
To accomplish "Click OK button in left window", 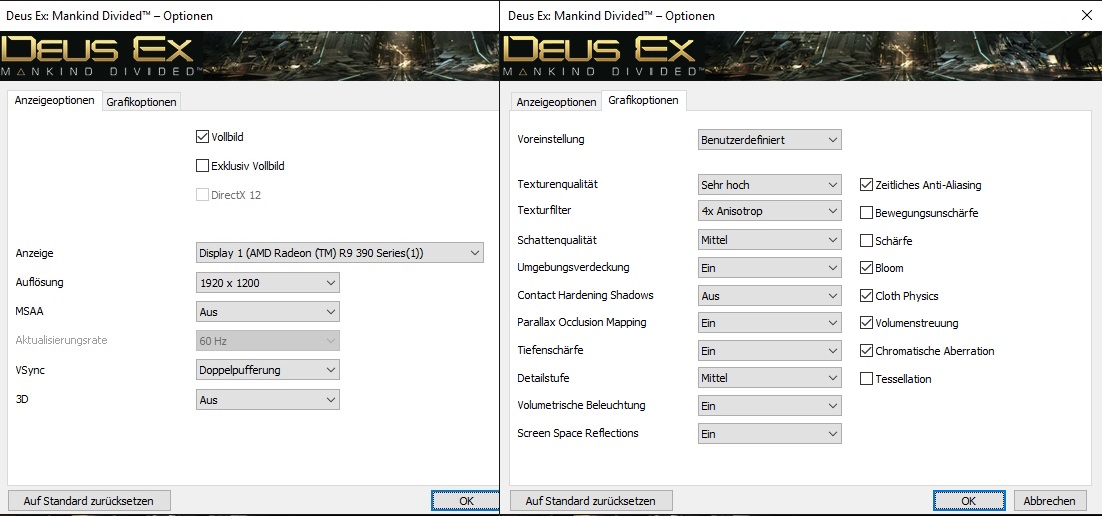I will (x=466, y=501).
